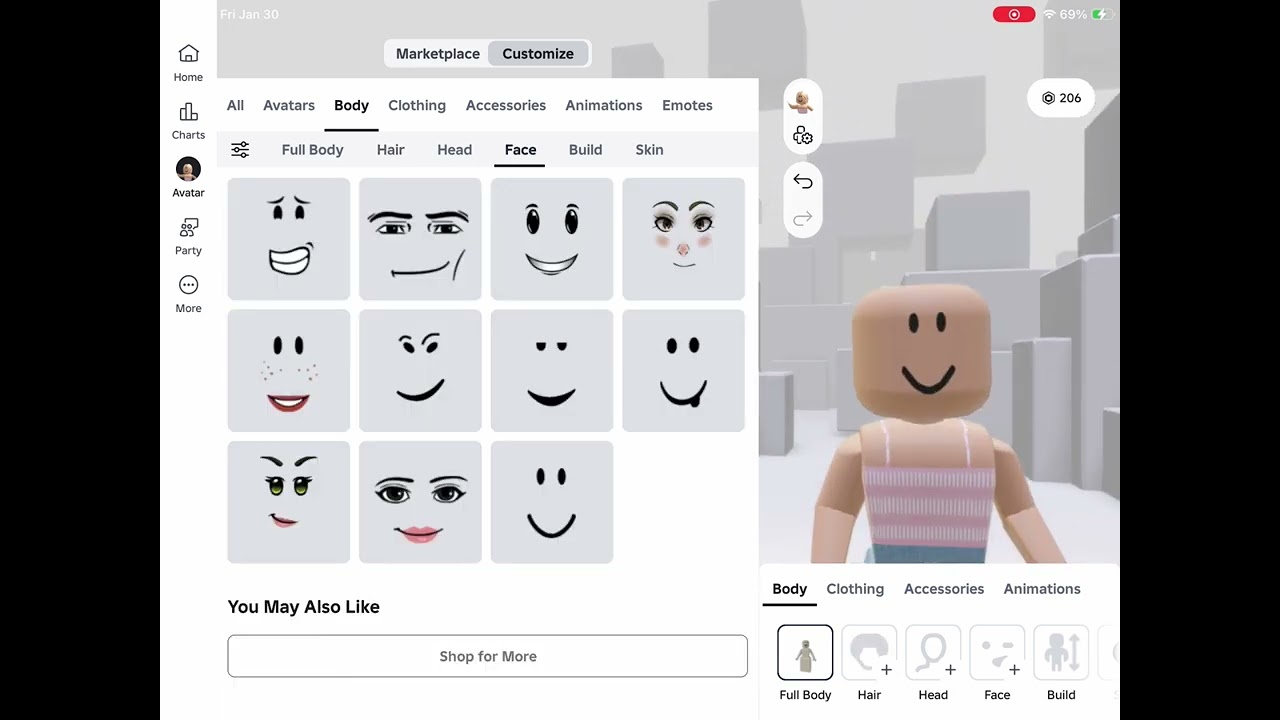Choose the blushing face with lashes
1280x720 pixels.
[x=684, y=239]
